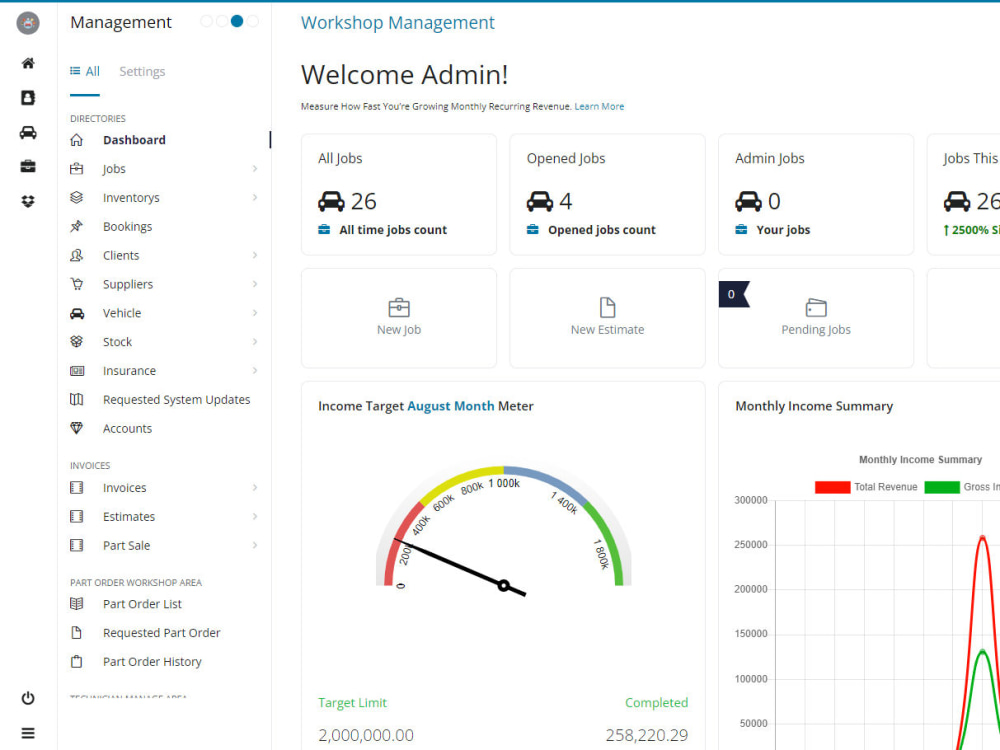Expand the Suppliers menu chevron
Screen dimensions: 1000x750
[x=254, y=284]
